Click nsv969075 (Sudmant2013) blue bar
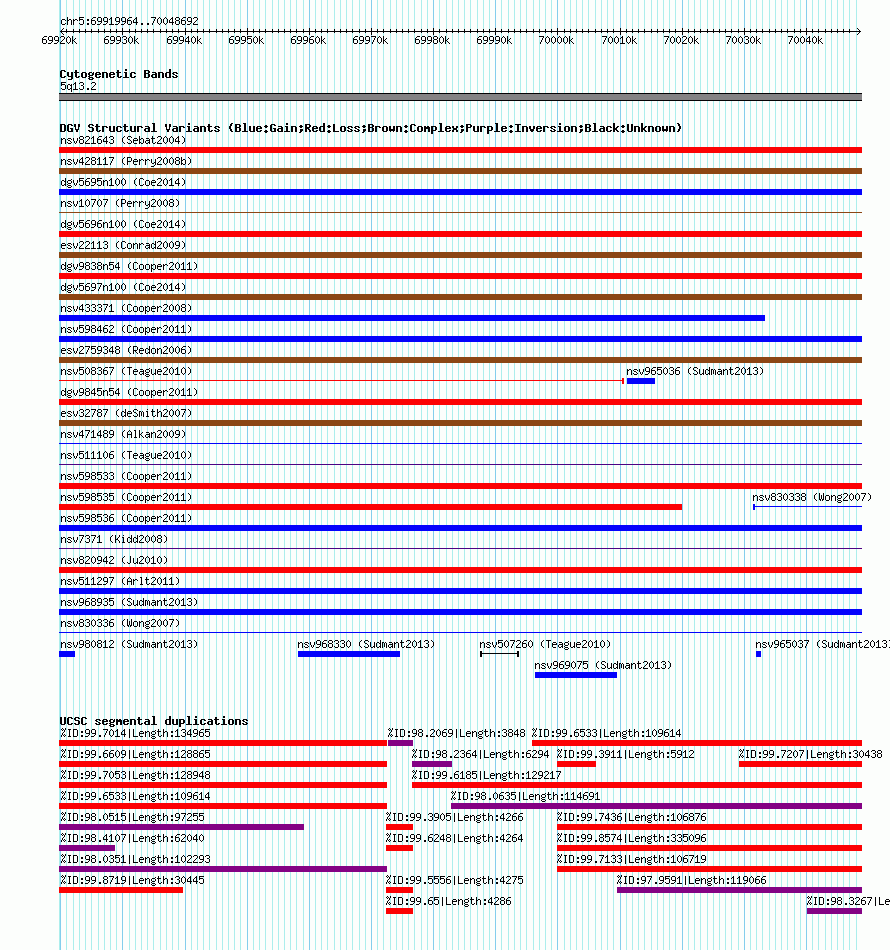Viewport: 890px width, 950px height. click(x=576, y=675)
